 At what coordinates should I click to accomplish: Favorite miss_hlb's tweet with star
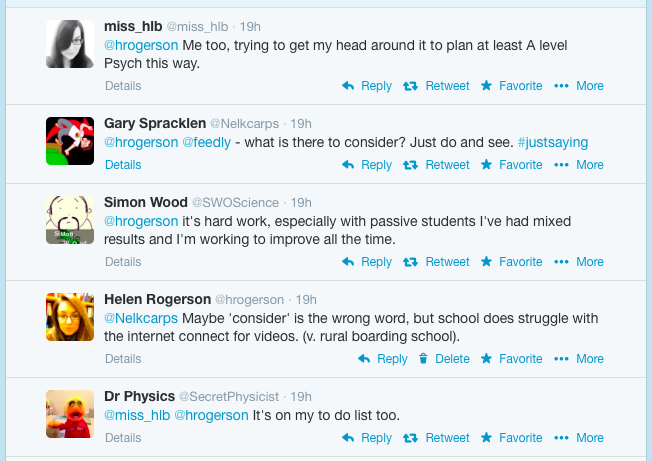tap(512, 86)
